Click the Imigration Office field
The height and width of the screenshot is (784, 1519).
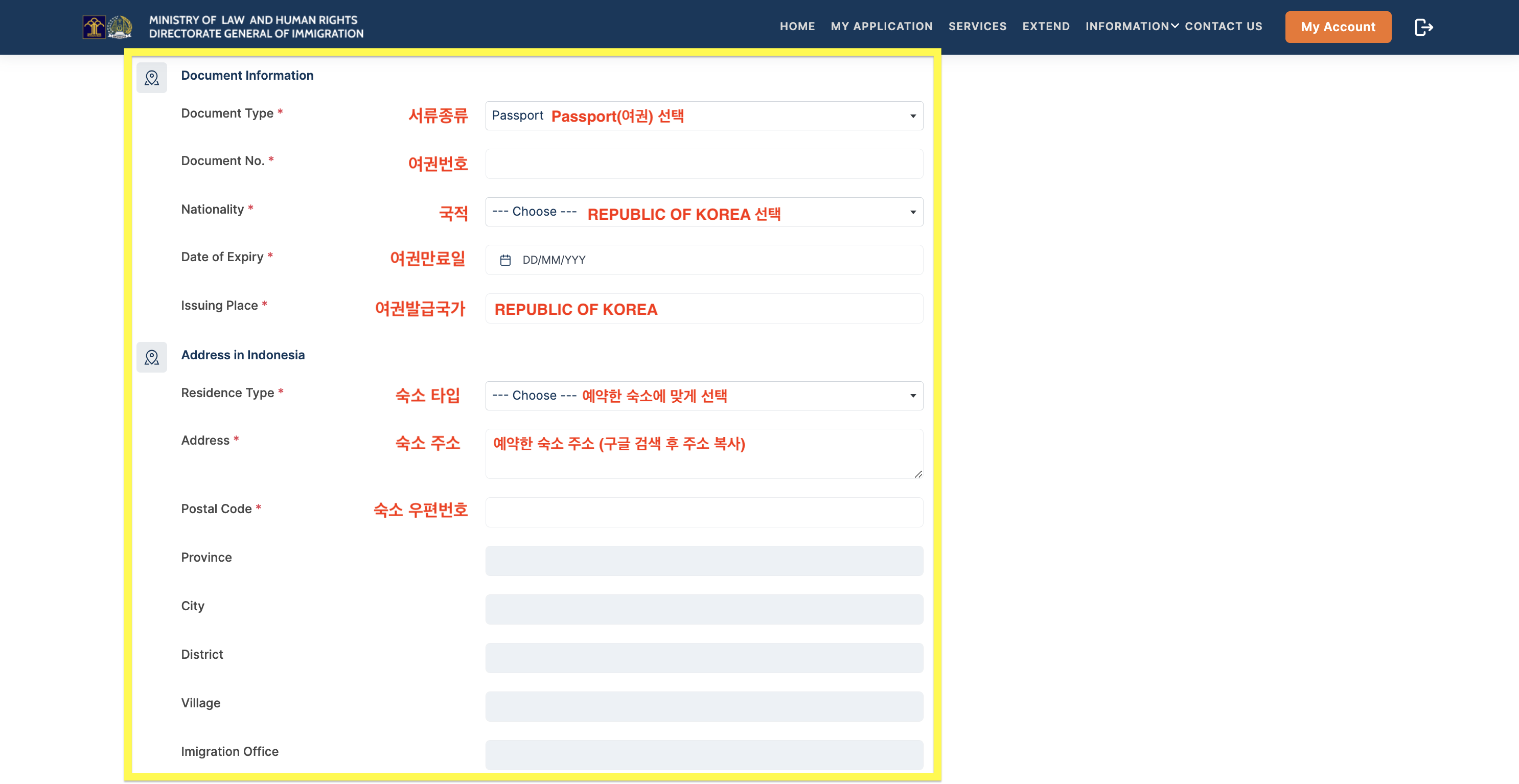click(x=704, y=755)
